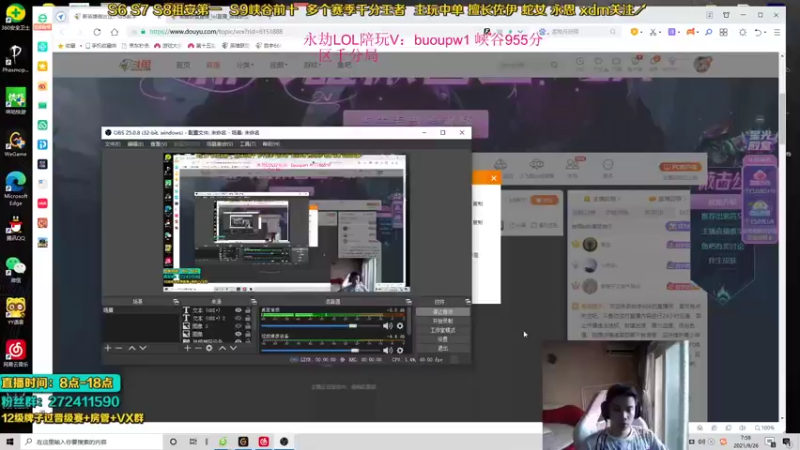Screen dimensions: 800x450
Task: Open 网易云音乐 desktop shortcut
Action: (16, 354)
